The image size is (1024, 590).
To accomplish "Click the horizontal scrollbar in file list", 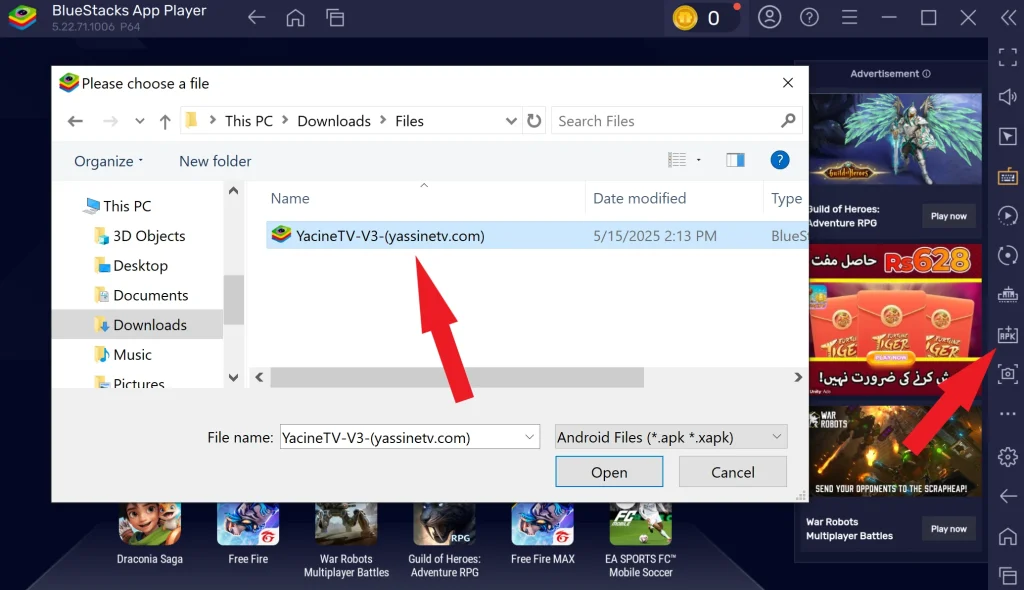I will coord(457,377).
